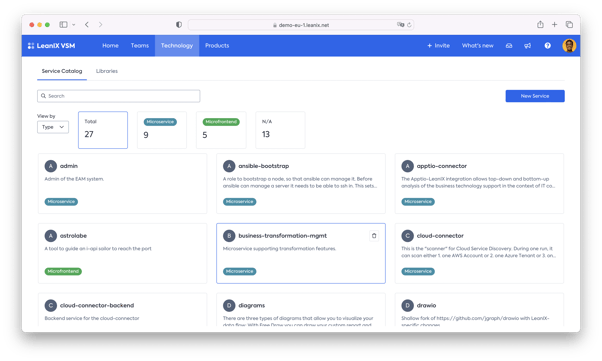Click Microservice tag on admin card
This screenshot has width=602, height=361.
tap(61, 202)
